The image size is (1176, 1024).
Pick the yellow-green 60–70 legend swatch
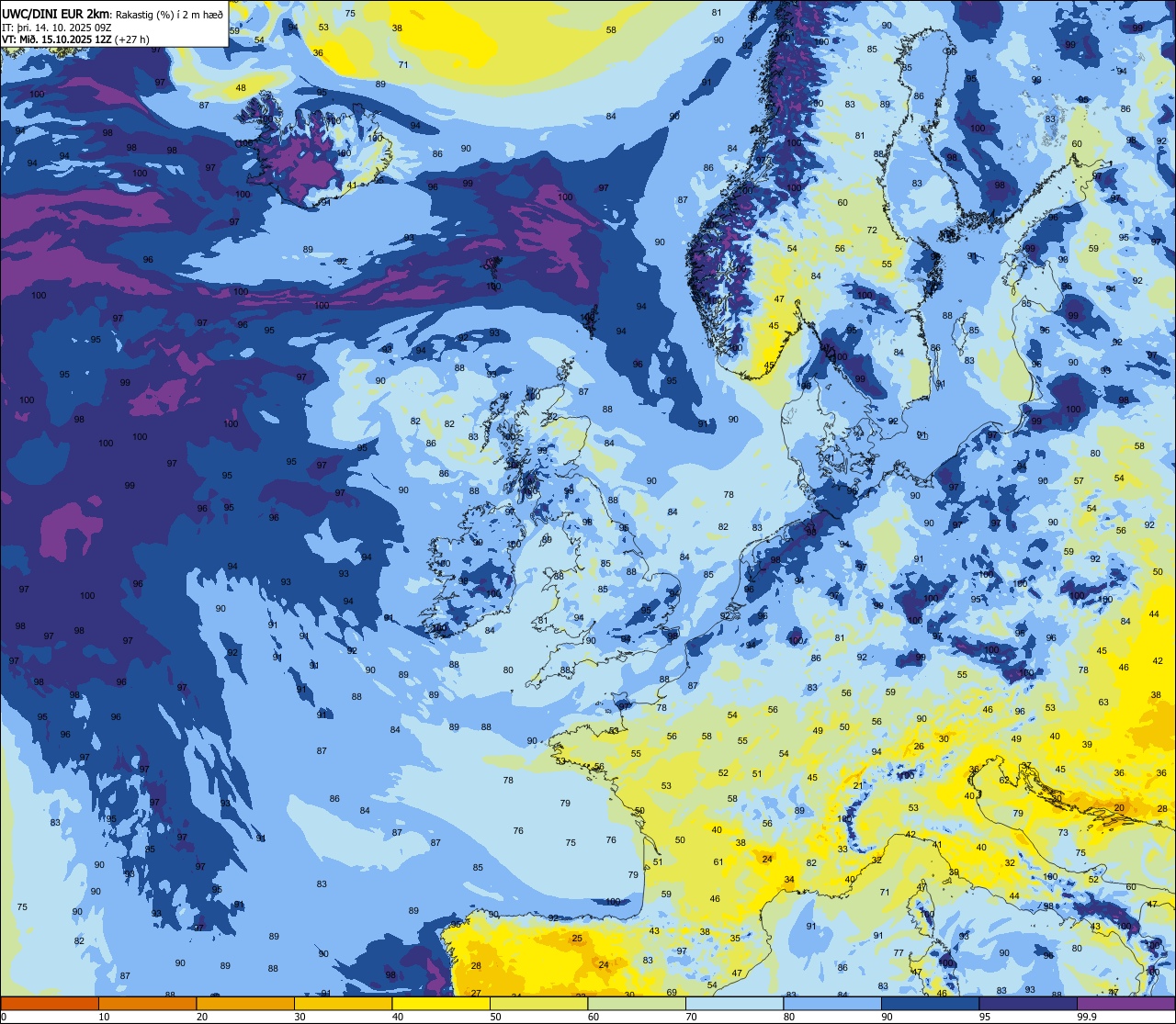coord(637,1004)
